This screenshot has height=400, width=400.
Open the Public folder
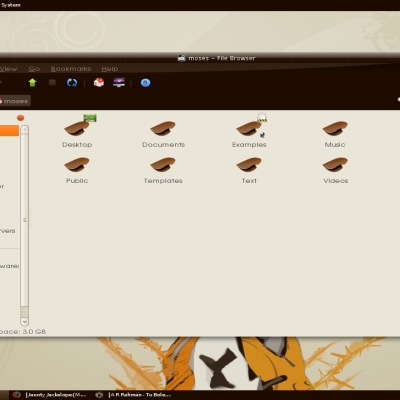tap(77, 171)
